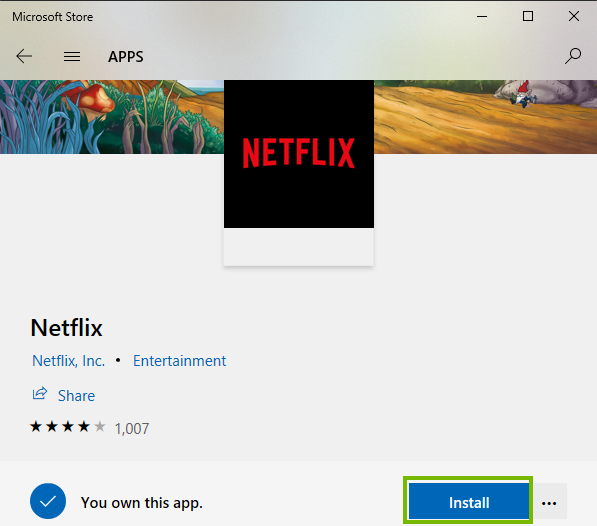Open the hamburger navigation menu
Image resolution: width=597 pixels, height=526 pixels.
(72, 57)
